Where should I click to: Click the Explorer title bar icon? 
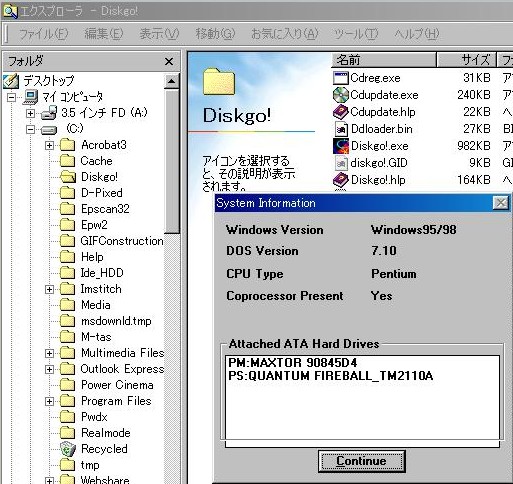click(x=10, y=11)
